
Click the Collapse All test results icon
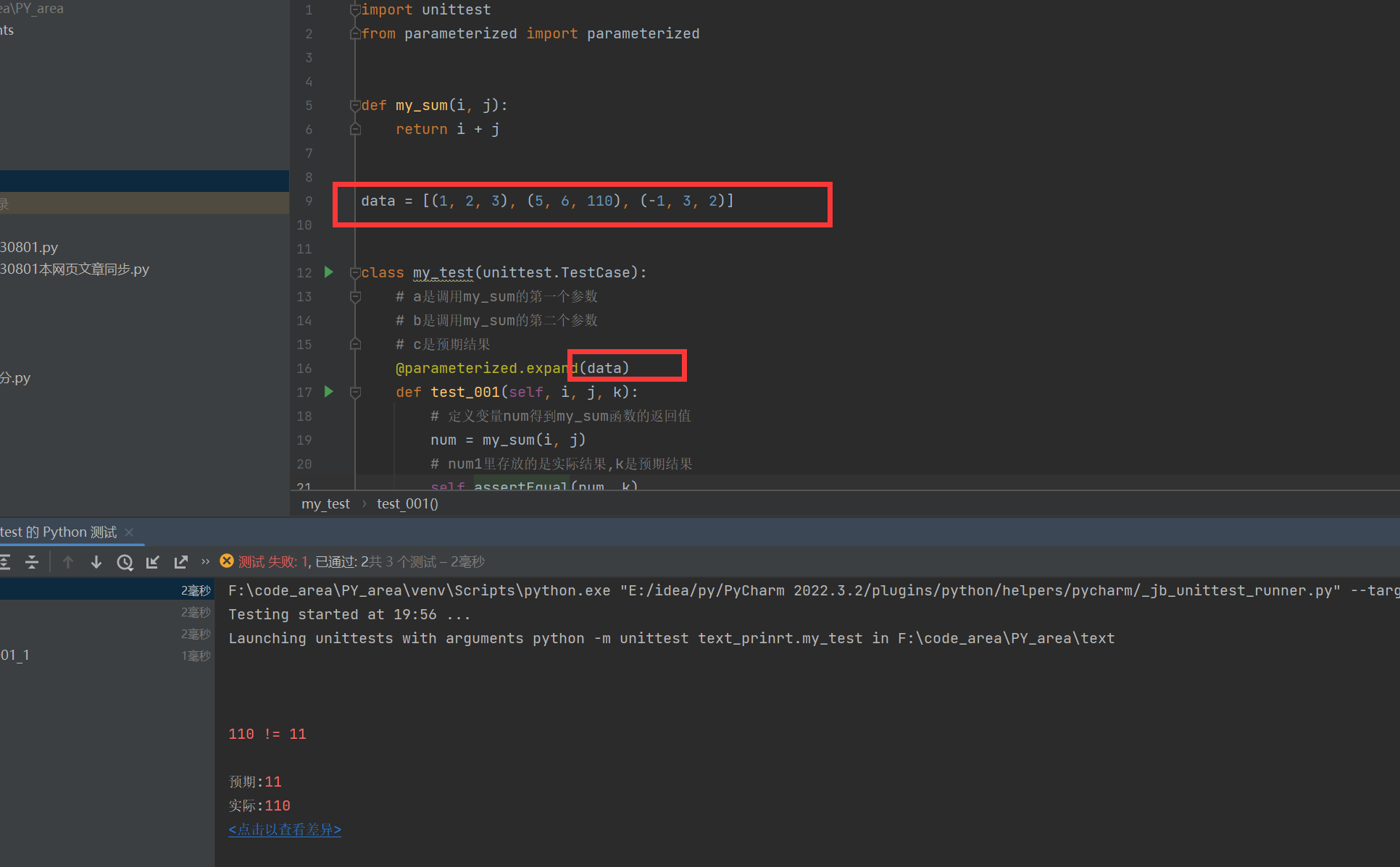(x=32, y=562)
